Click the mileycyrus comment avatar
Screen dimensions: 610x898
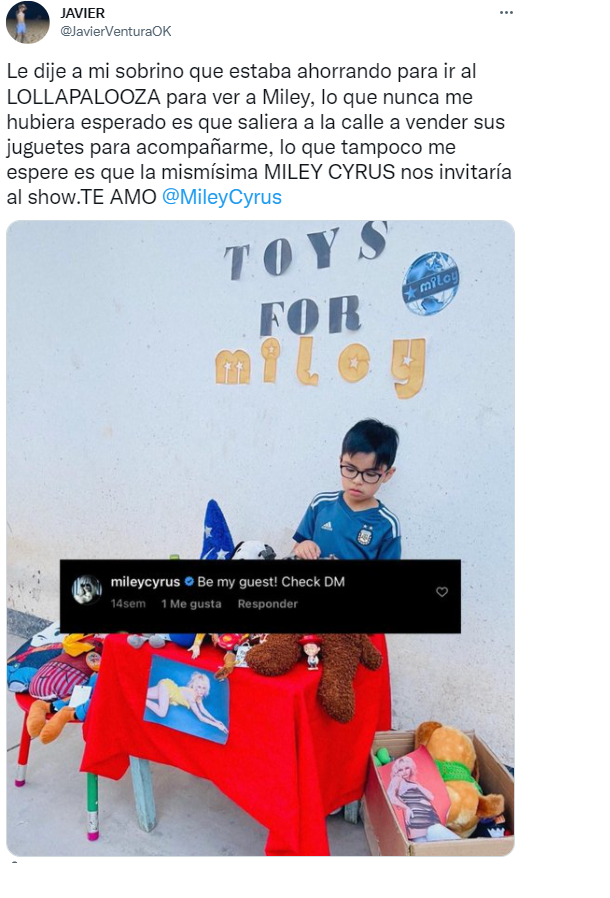pos(87,589)
